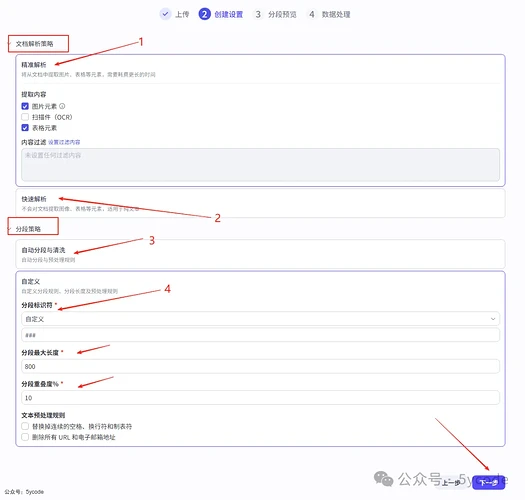Go to step 3 分段预览
The height and width of the screenshot is (500, 525).
coord(276,14)
